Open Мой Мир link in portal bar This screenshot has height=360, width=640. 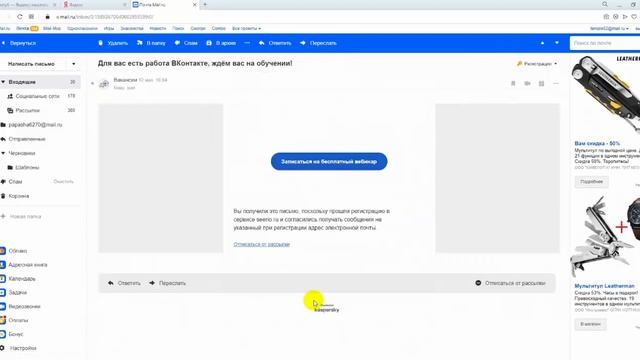[x=52, y=29]
